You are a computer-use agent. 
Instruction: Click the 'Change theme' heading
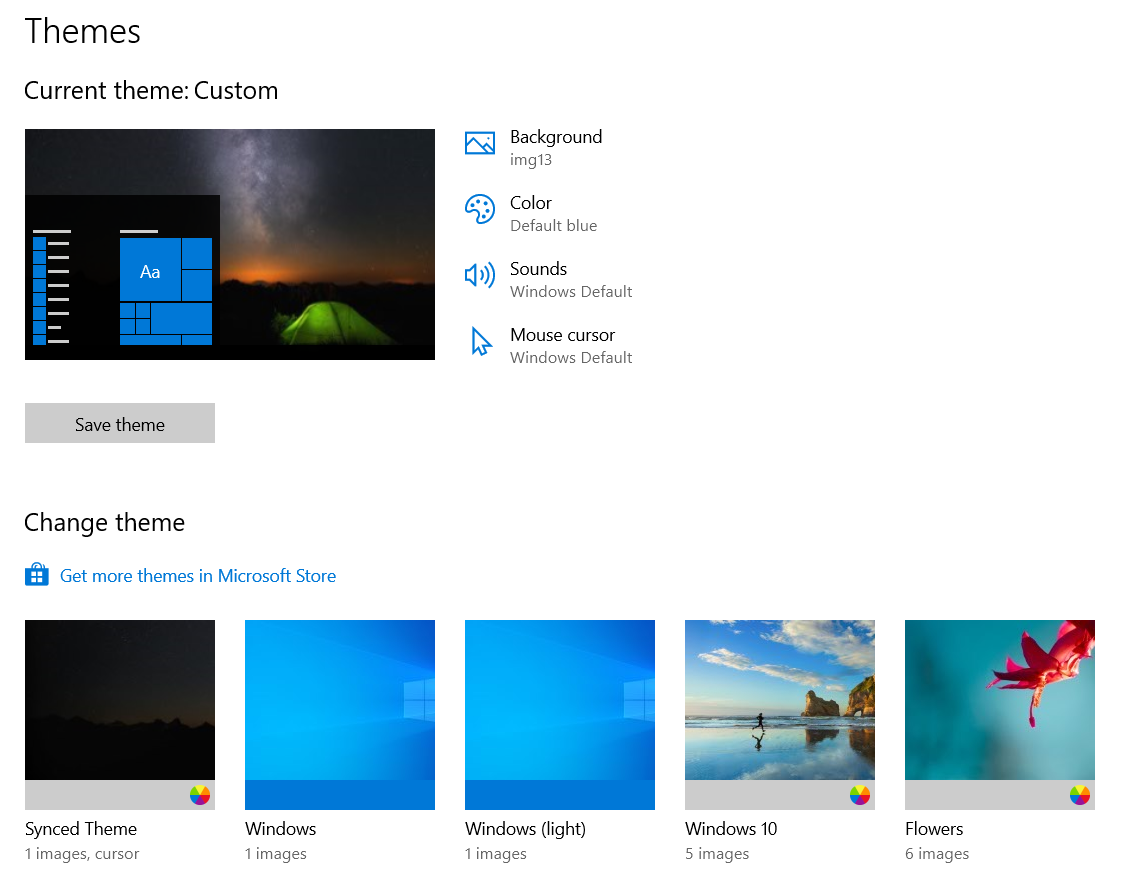104,523
